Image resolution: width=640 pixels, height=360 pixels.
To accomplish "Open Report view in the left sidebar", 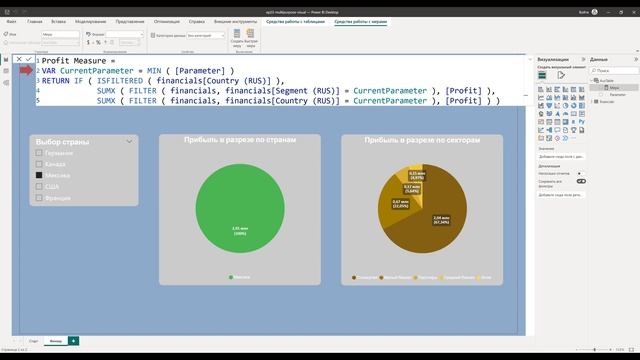I will 6,60.
